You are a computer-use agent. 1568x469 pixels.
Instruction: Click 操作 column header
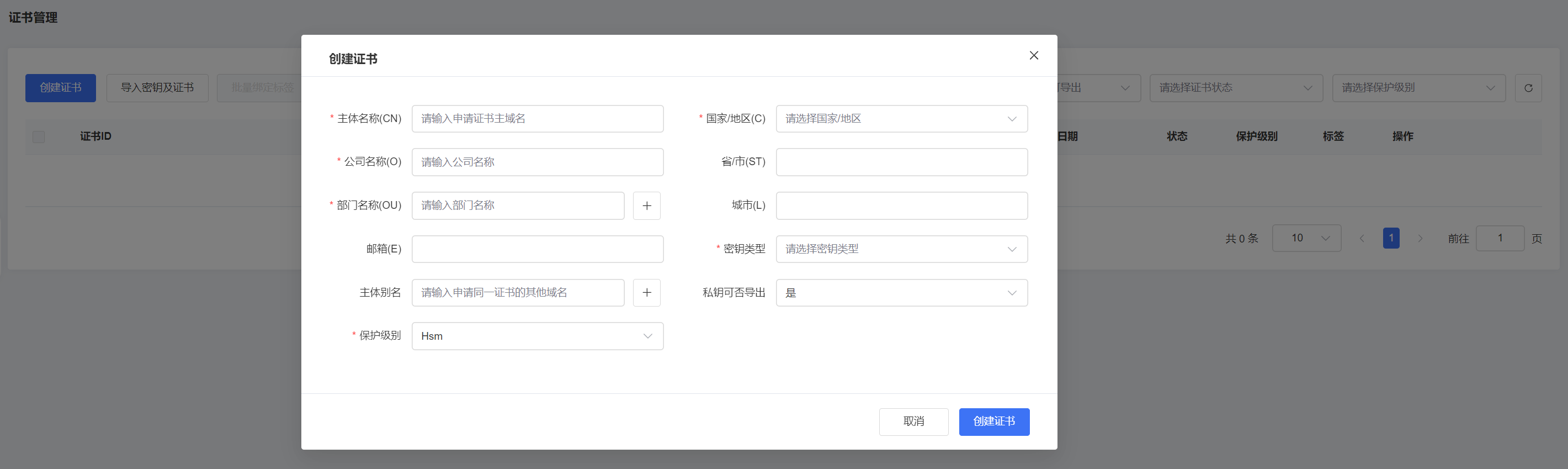(1402, 136)
